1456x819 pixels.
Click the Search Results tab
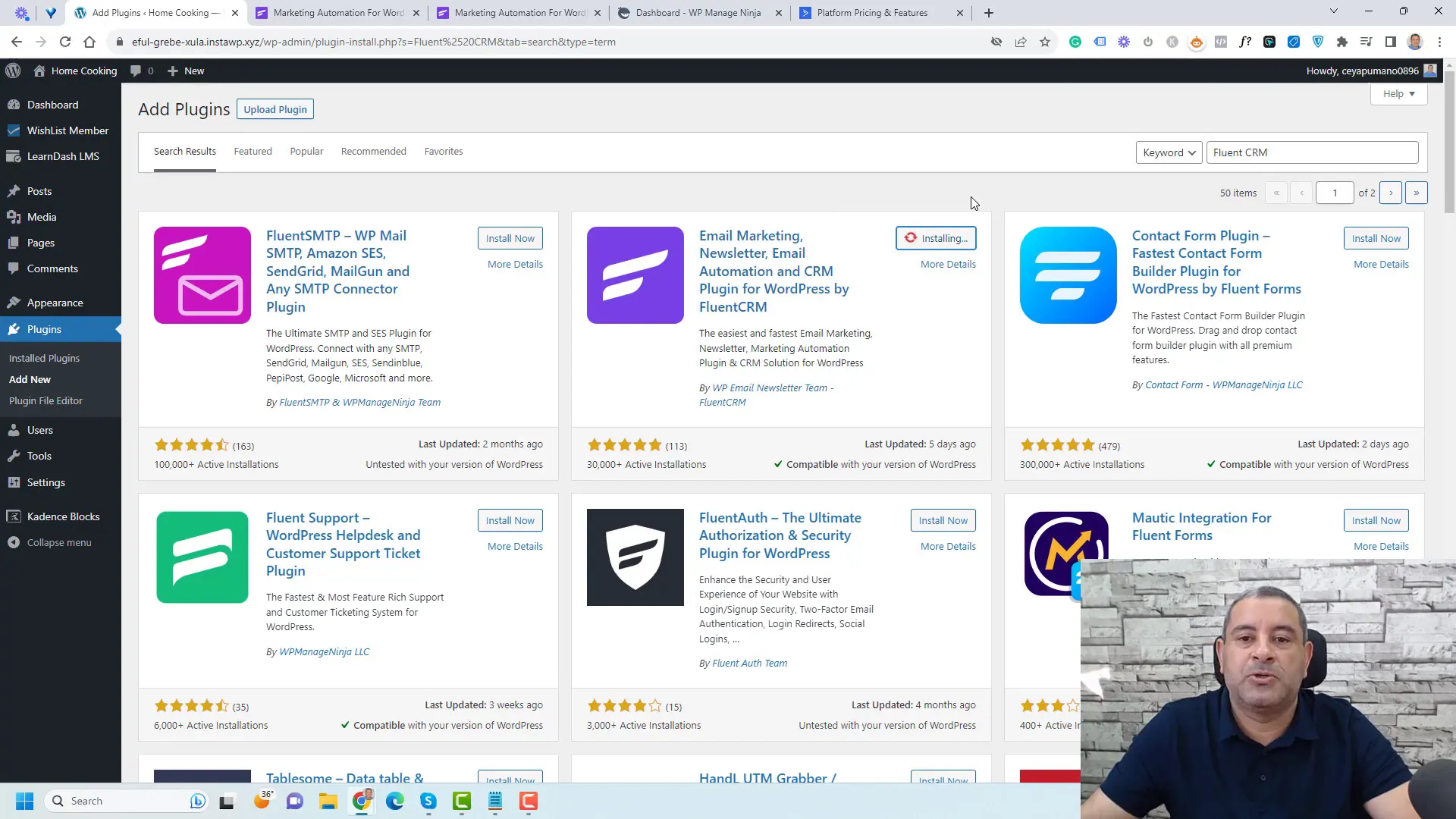point(184,151)
